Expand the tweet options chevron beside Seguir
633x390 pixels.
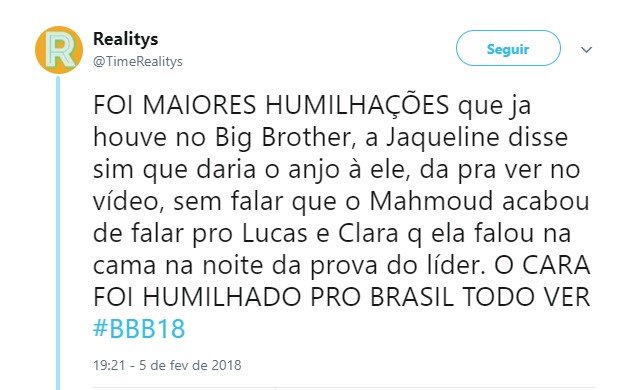(x=586, y=50)
